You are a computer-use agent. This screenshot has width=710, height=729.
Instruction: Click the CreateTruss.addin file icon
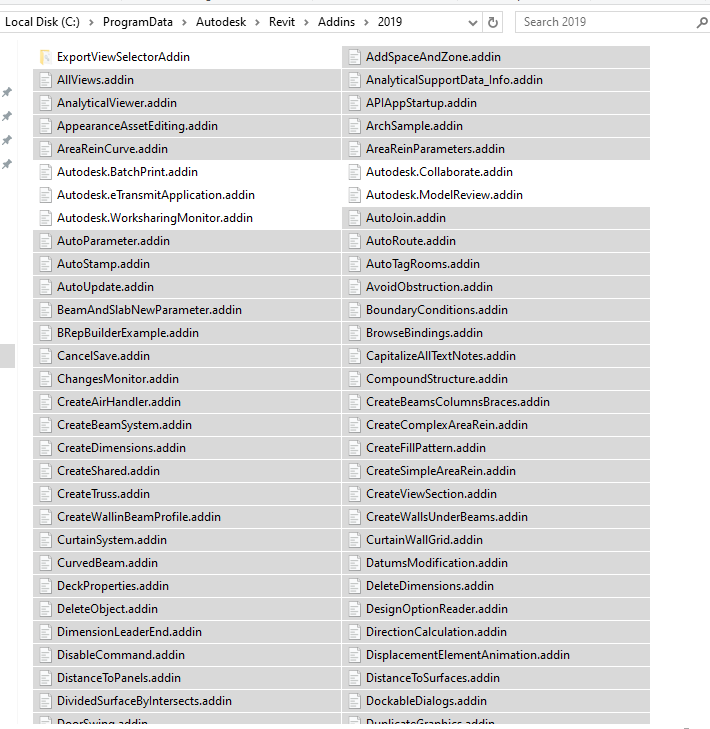point(45,494)
